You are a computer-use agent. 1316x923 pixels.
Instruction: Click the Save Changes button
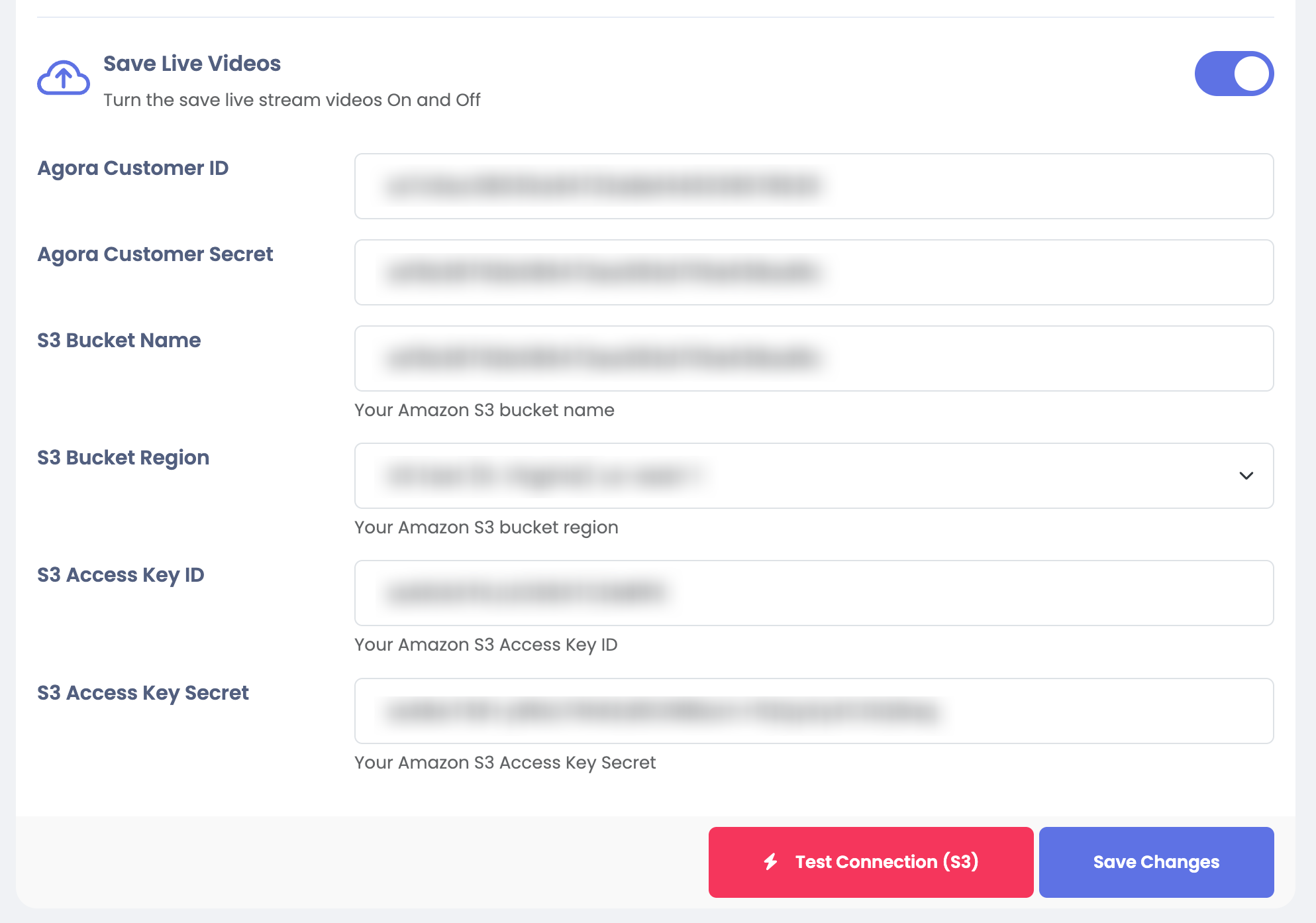point(1156,862)
